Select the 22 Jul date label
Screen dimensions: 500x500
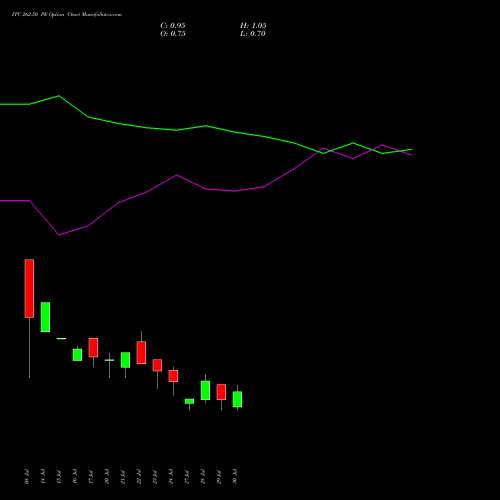(x=139, y=476)
